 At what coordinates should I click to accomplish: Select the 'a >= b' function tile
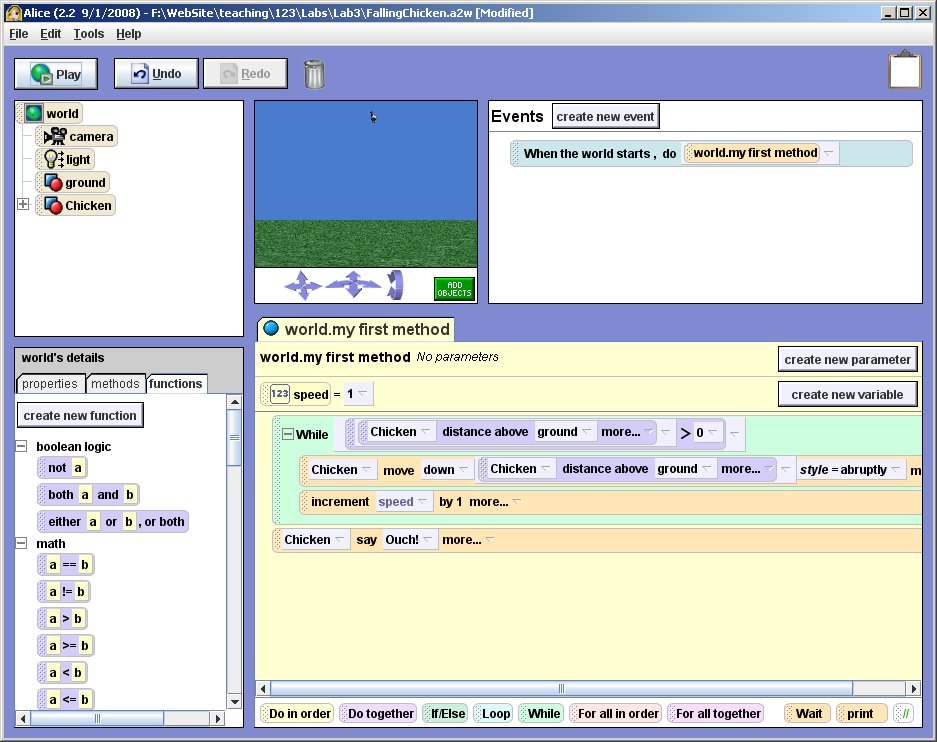click(65, 645)
